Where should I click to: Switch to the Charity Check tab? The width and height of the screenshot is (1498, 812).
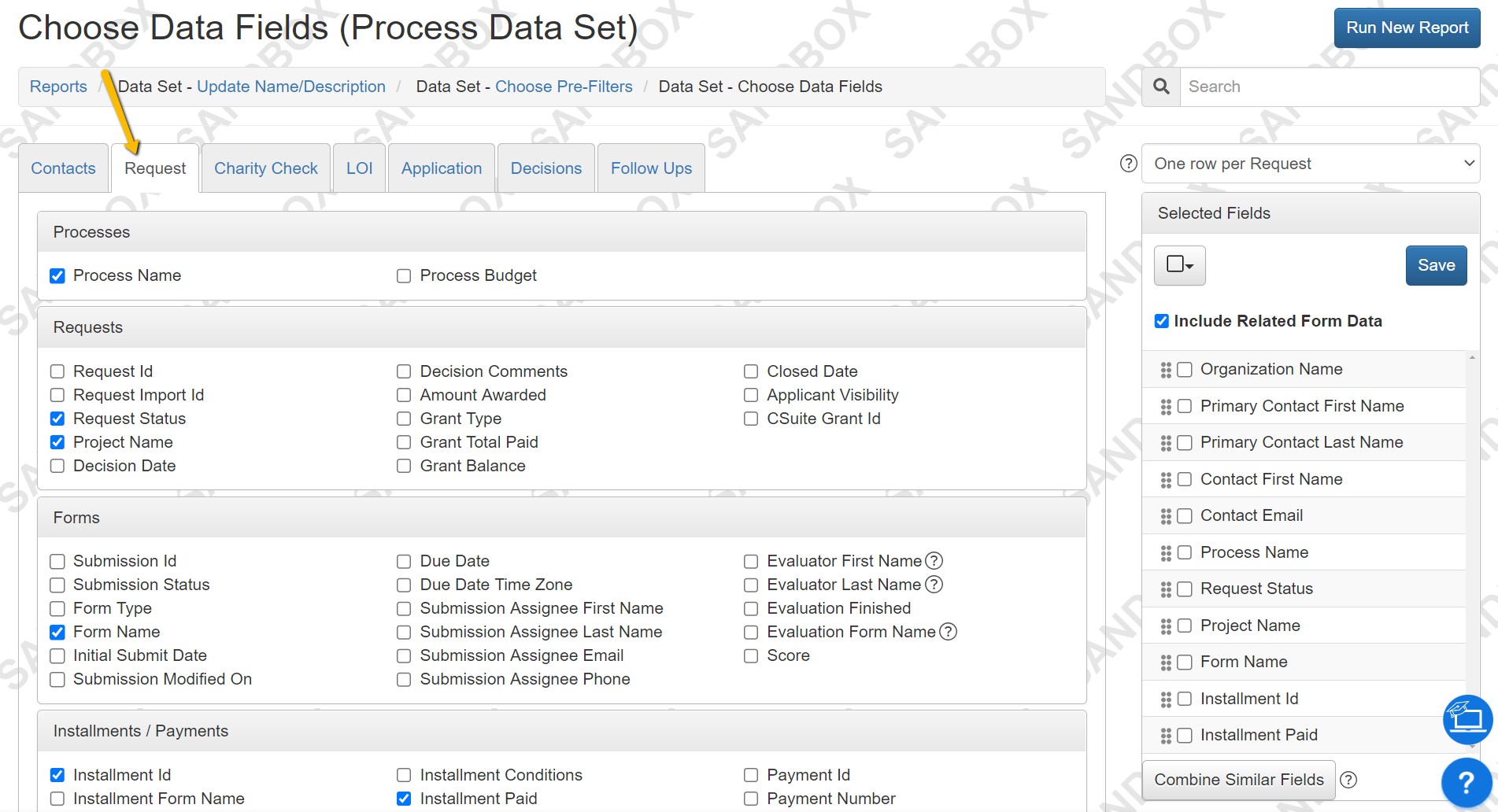point(265,168)
